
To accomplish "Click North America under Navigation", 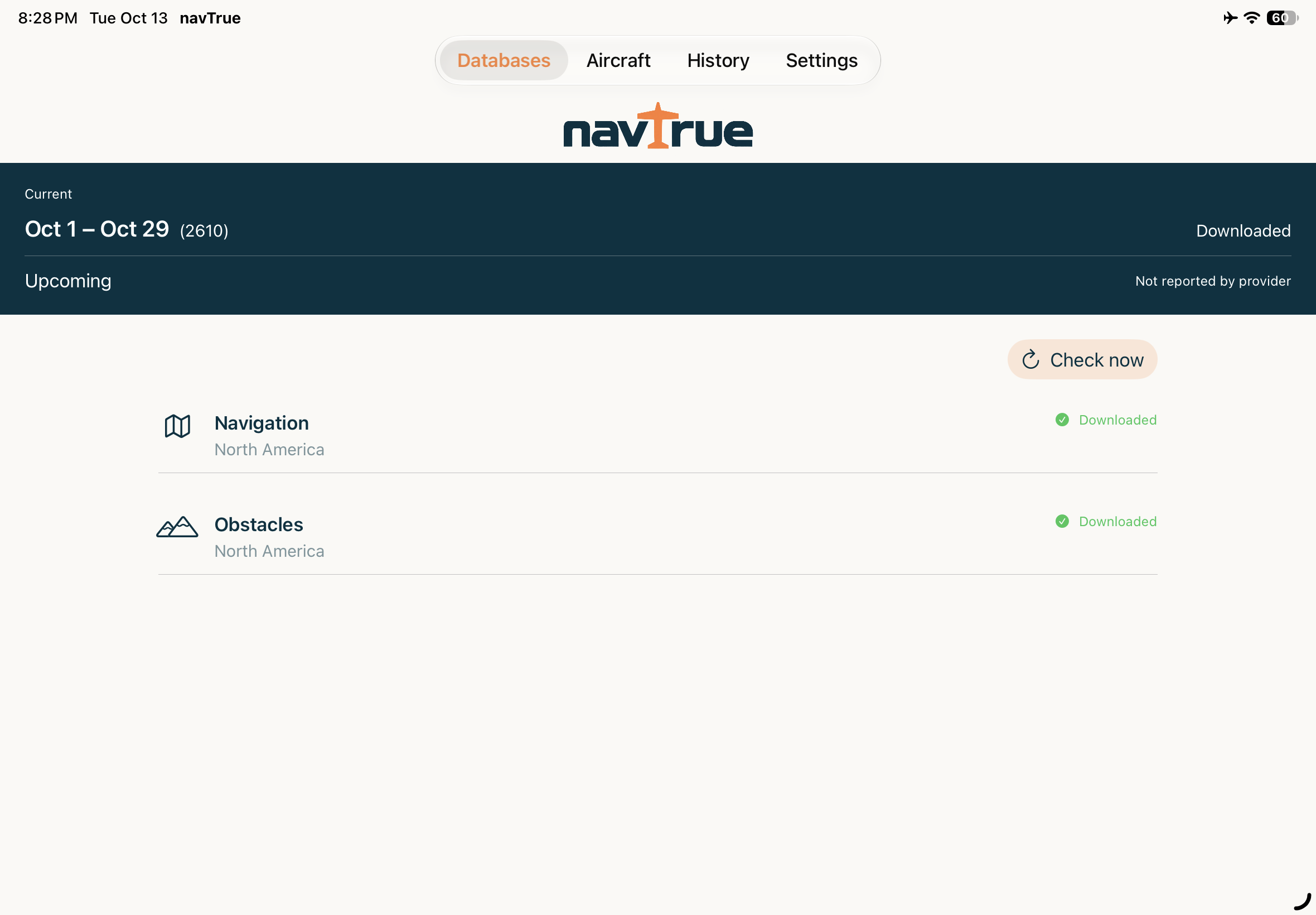I will 269,450.
